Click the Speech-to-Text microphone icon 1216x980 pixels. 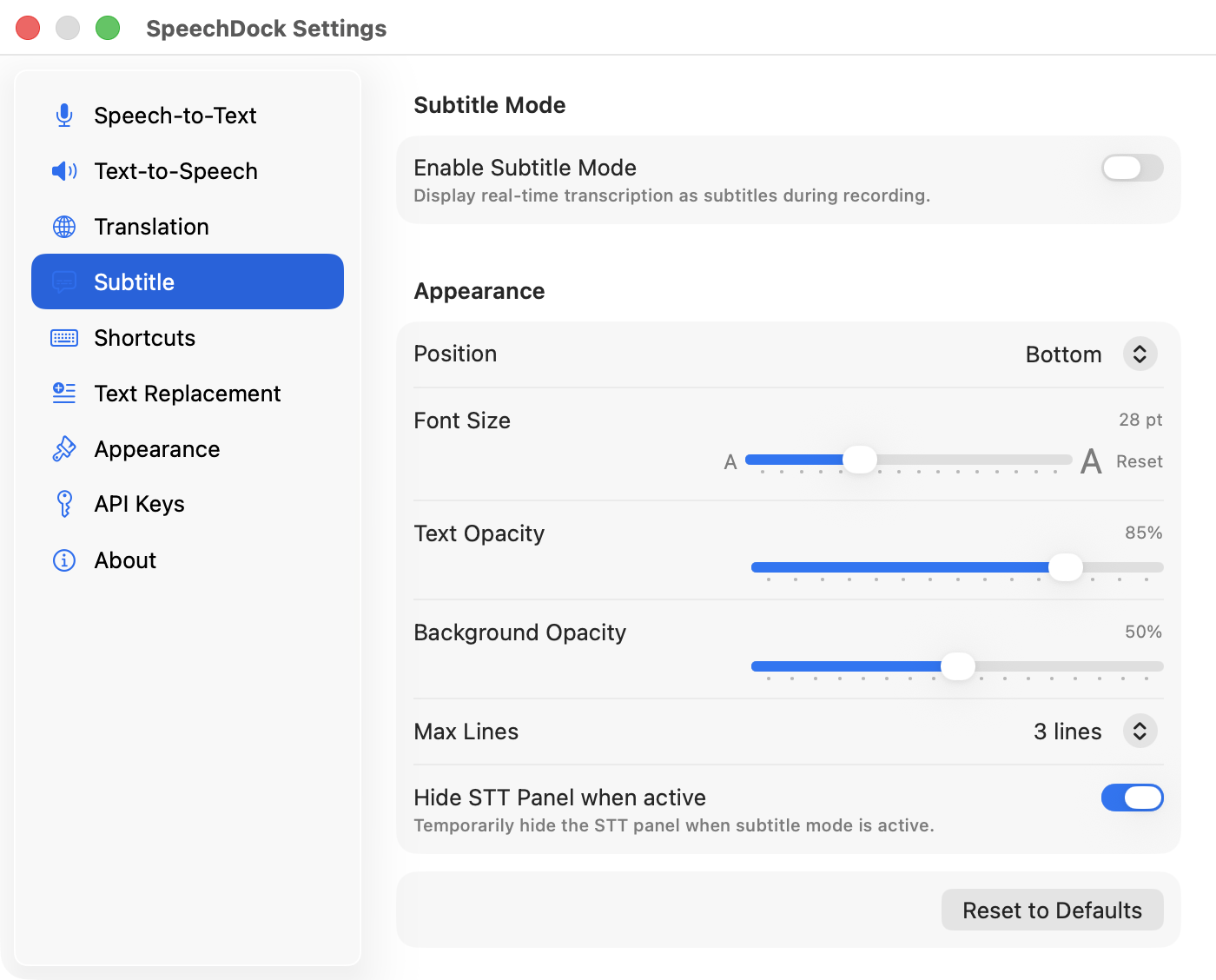click(63, 115)
